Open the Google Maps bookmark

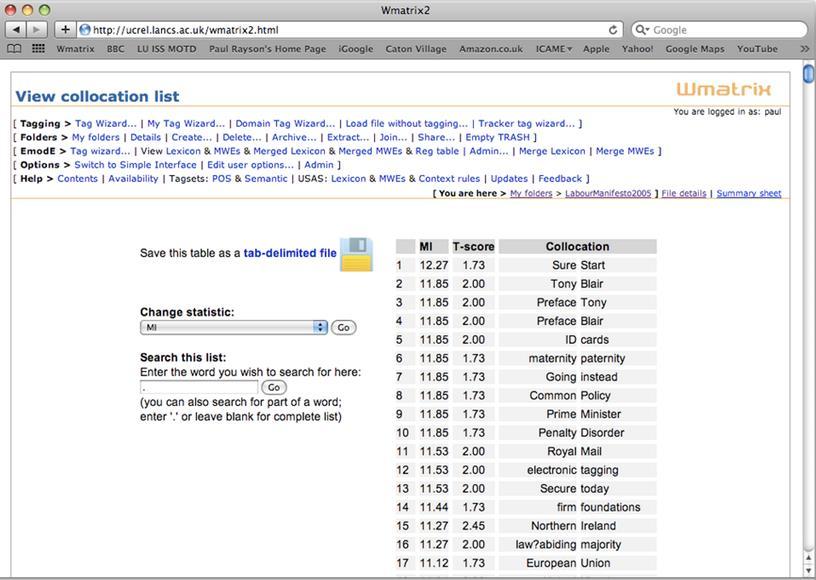(695, 48)
